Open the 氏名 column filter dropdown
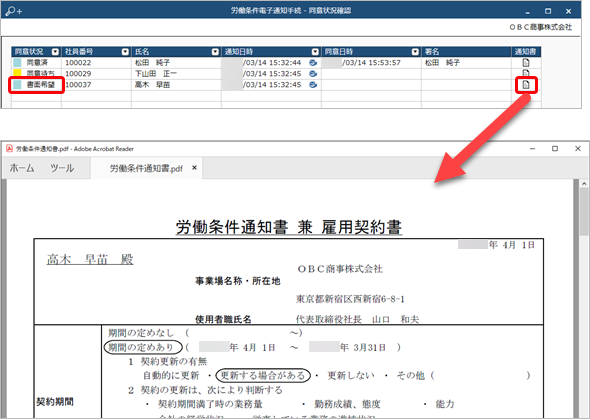The width and height of the screenshot is (590, 420). click(x=215, y=52)
